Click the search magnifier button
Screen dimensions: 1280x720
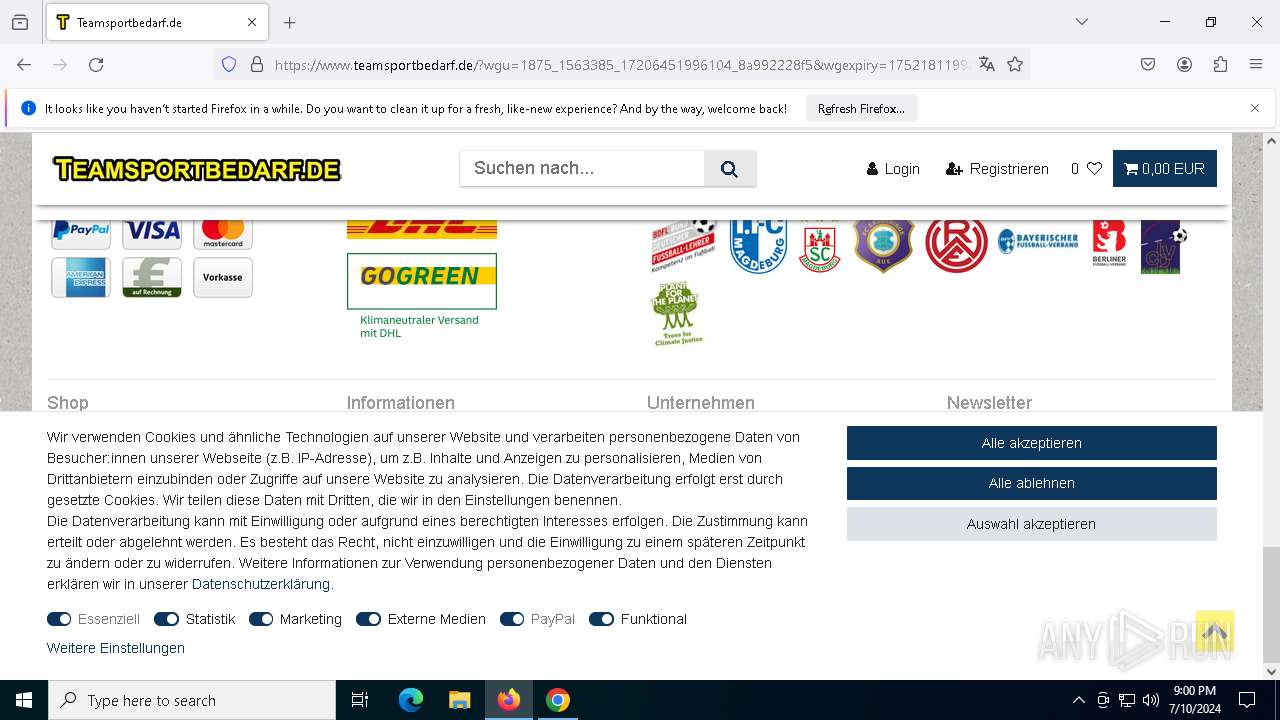tap(730, 169)
